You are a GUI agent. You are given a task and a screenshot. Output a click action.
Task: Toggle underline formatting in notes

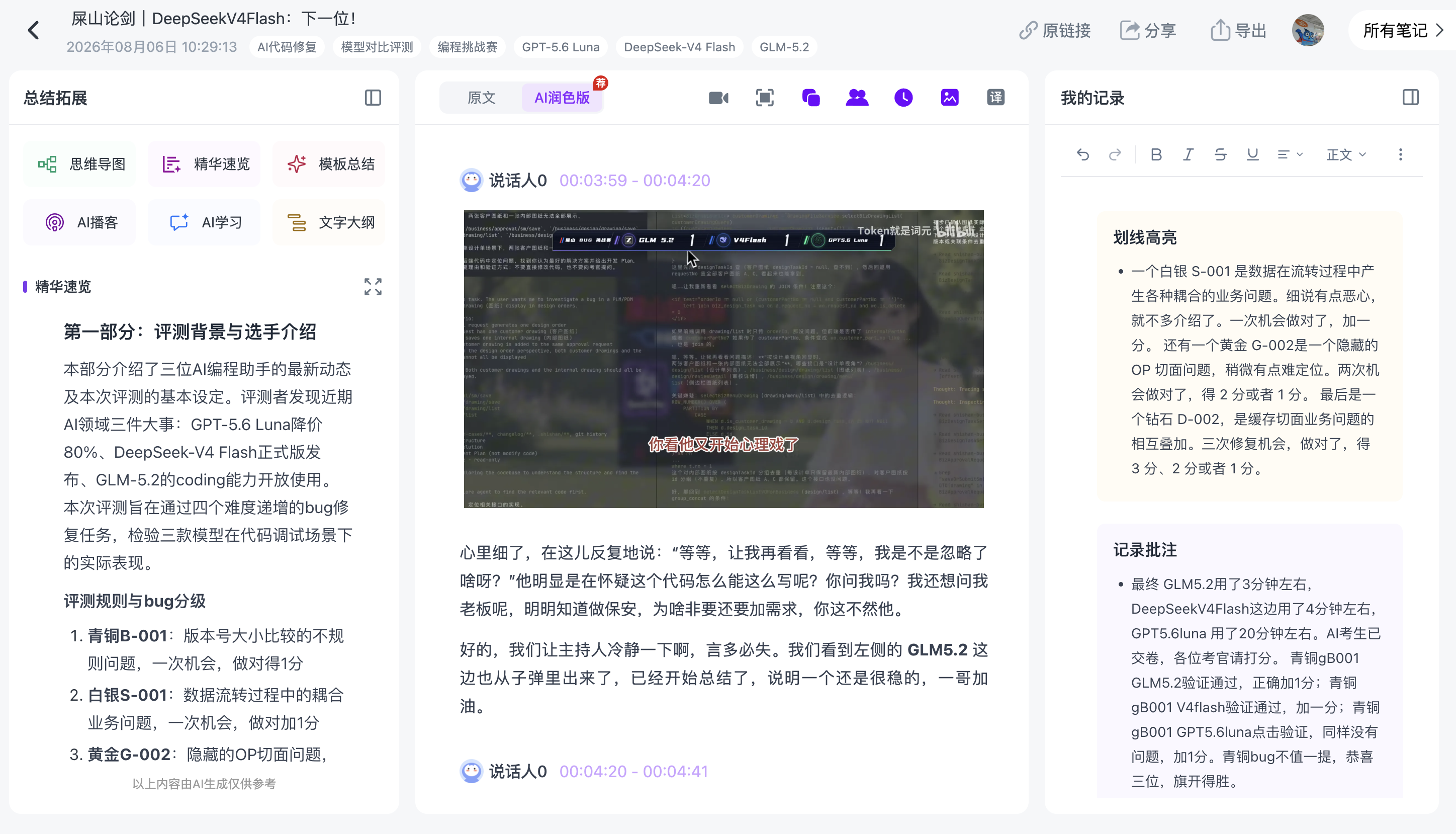click(1252, 154)
